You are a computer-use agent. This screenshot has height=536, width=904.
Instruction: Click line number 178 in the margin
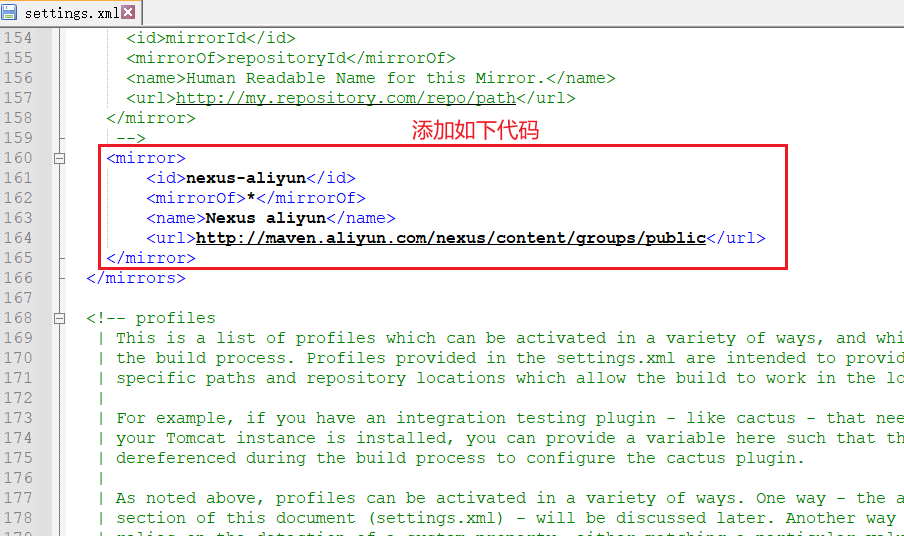pyautogui.click(x=18, y=518)
